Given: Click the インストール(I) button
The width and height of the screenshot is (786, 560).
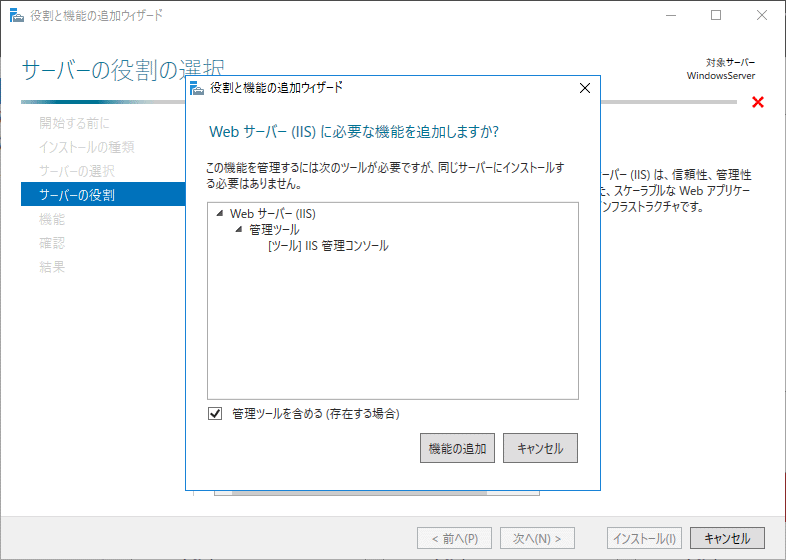Looking at the screenshot, I should pos(644,538).
